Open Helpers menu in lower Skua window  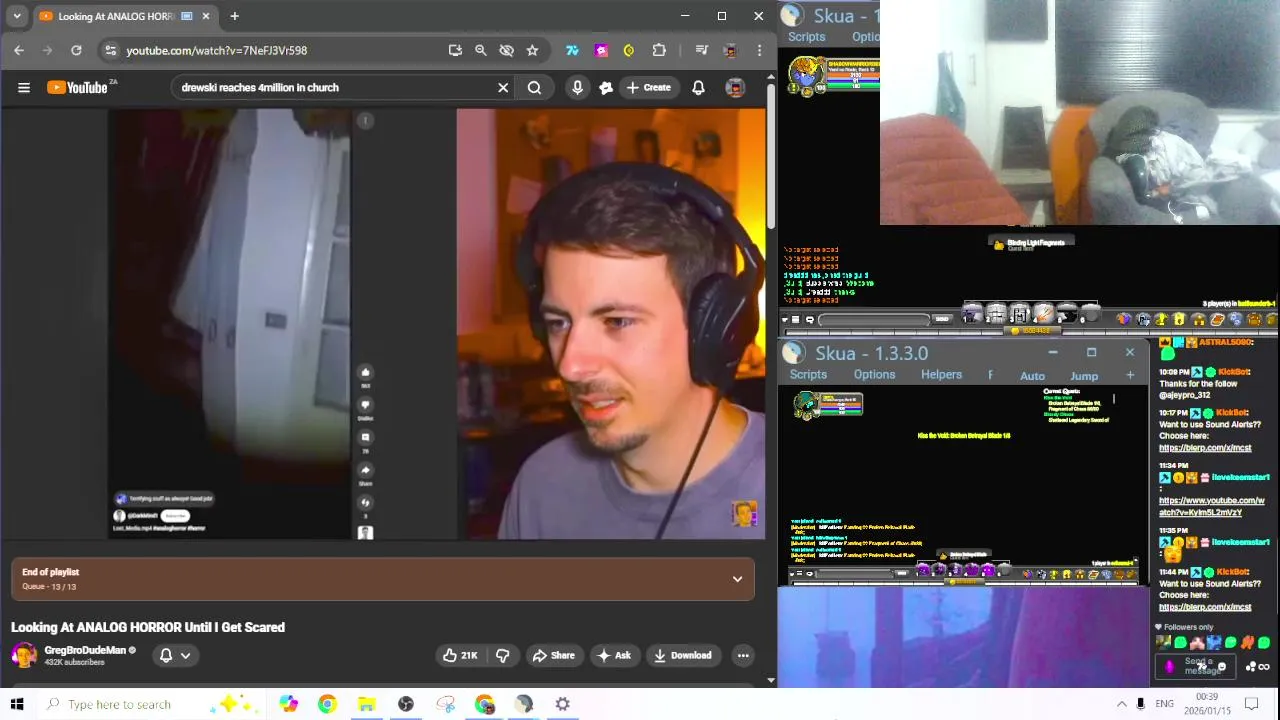[941, 375]
